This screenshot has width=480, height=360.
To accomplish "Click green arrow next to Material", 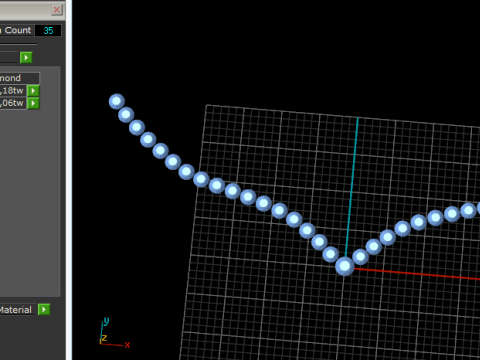I will (44, 309).
